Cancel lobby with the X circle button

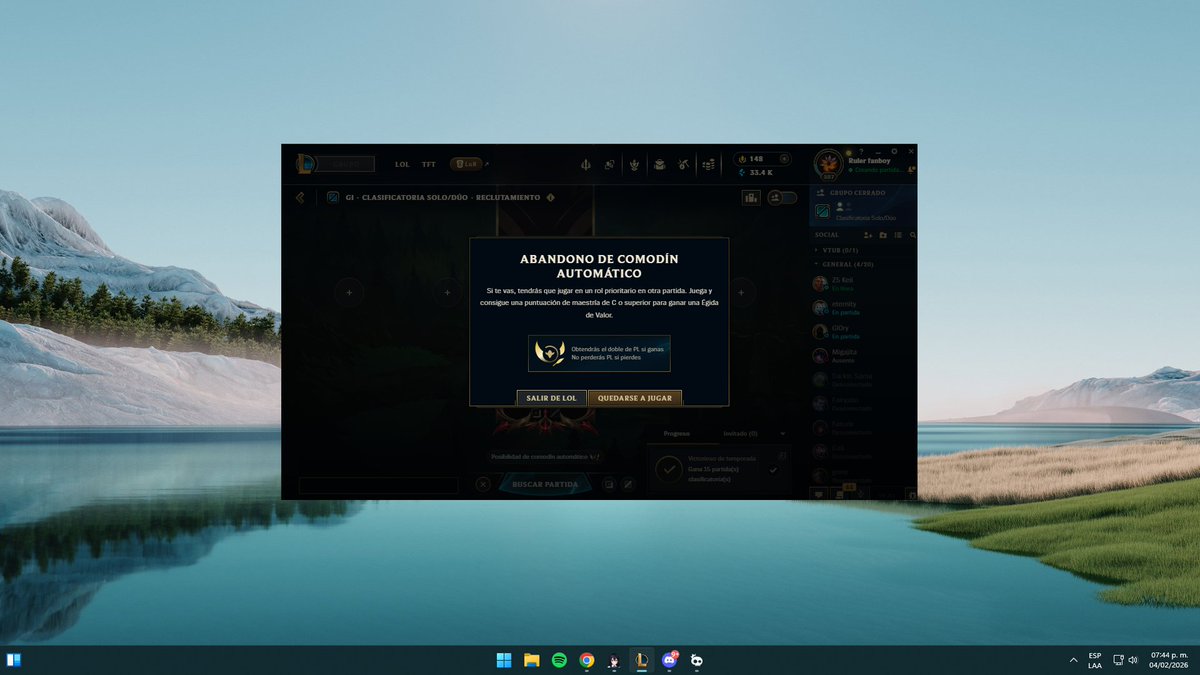click(x=483, y=484)
